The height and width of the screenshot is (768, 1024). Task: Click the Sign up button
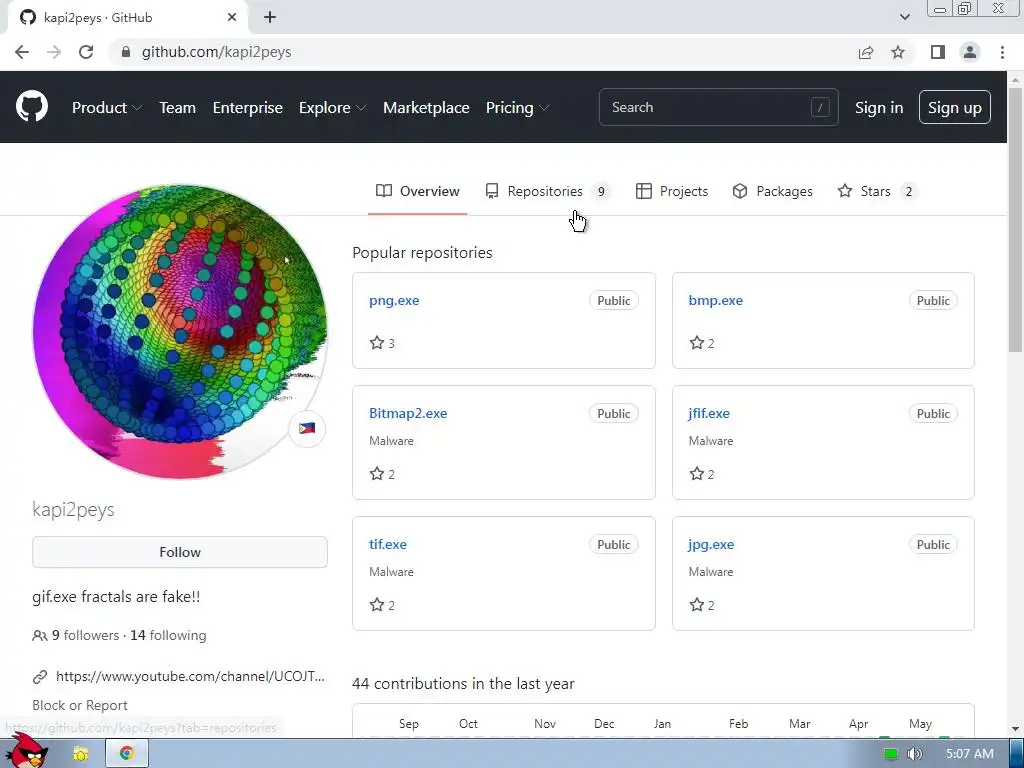coord(954,107)
